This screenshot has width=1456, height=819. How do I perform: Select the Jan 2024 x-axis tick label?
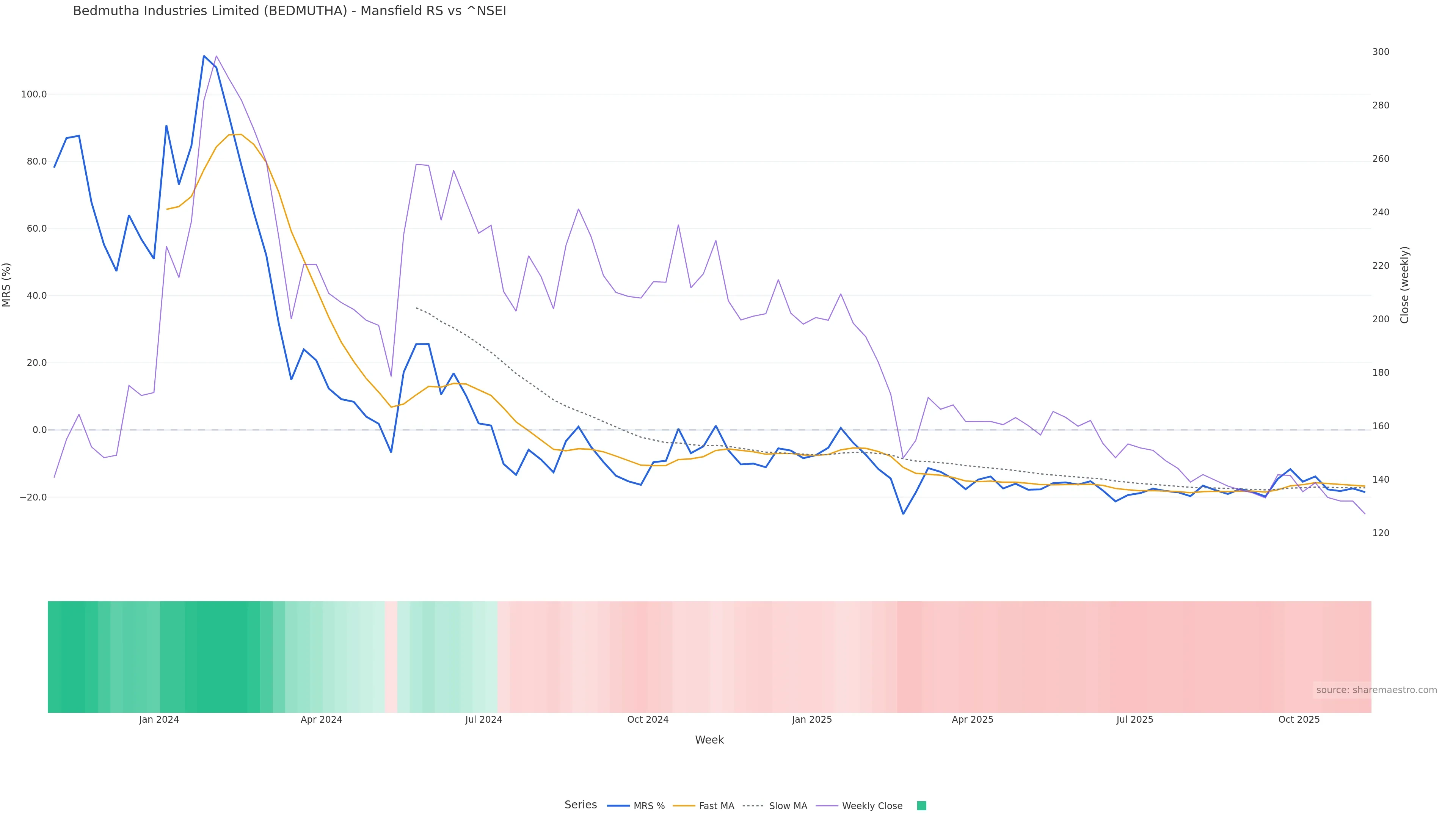[159, 720]
